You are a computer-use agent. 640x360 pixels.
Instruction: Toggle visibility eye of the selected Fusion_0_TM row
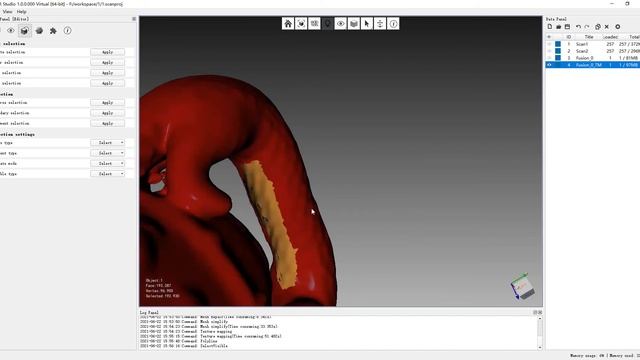549,65
